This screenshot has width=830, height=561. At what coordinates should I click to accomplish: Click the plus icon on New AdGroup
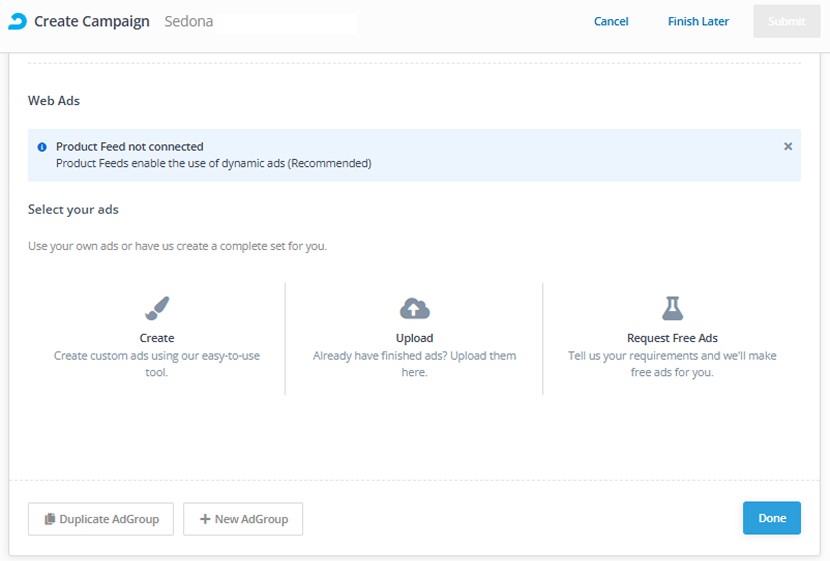(205, 519)
